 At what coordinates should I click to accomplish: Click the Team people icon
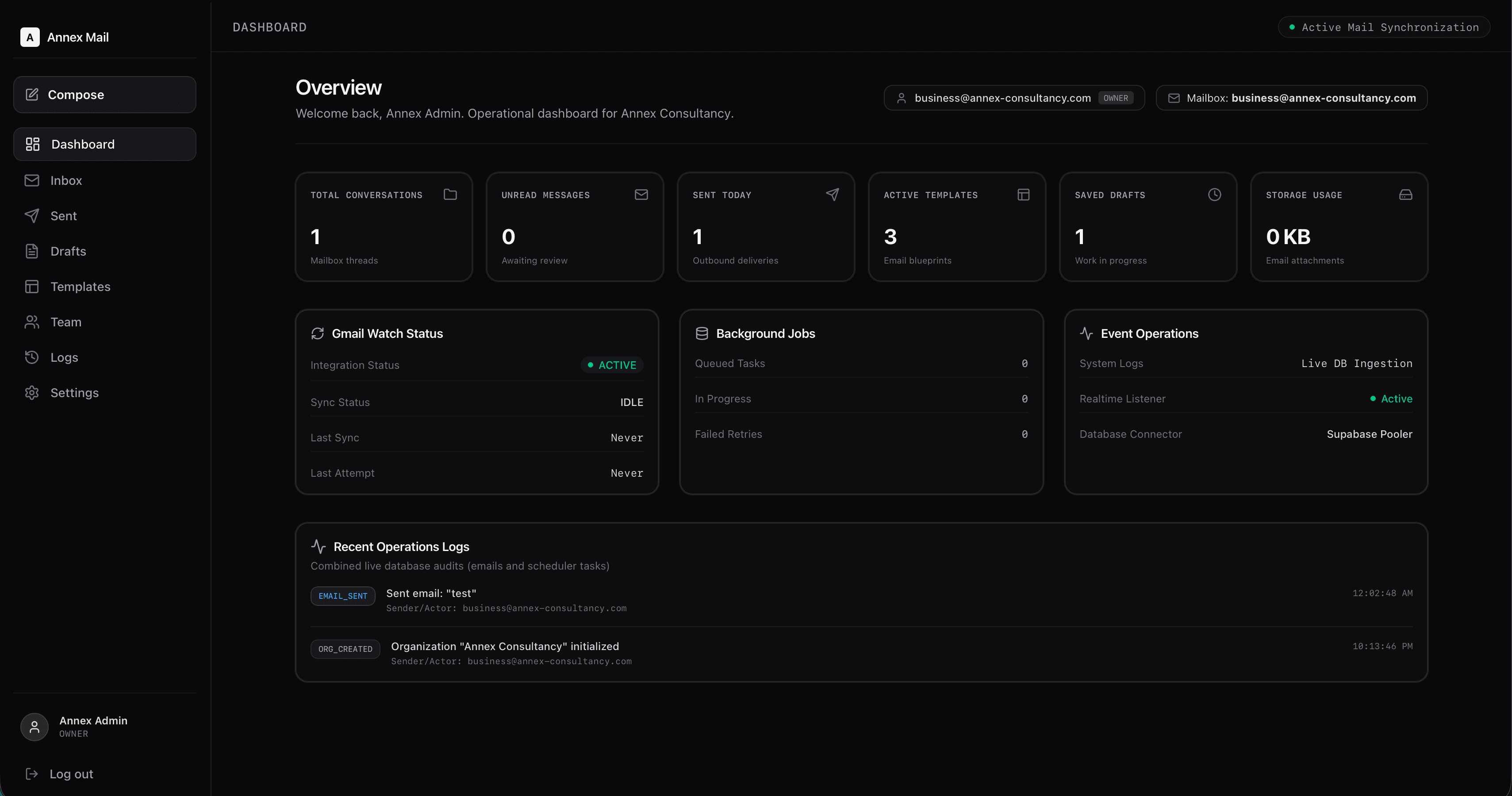(32, 322)
